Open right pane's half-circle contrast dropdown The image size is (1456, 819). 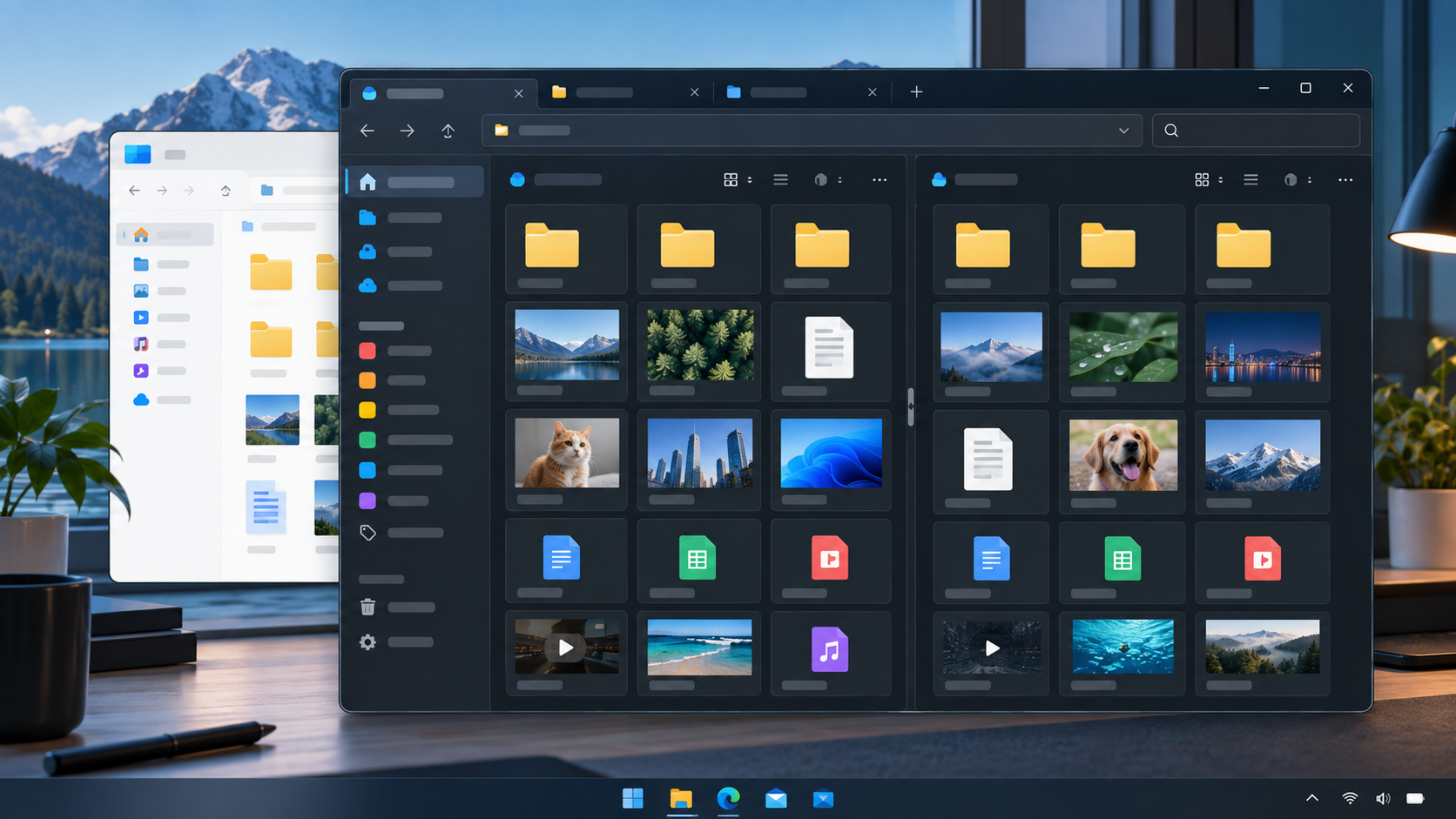pyautogui.click(x=1298, y=179)
